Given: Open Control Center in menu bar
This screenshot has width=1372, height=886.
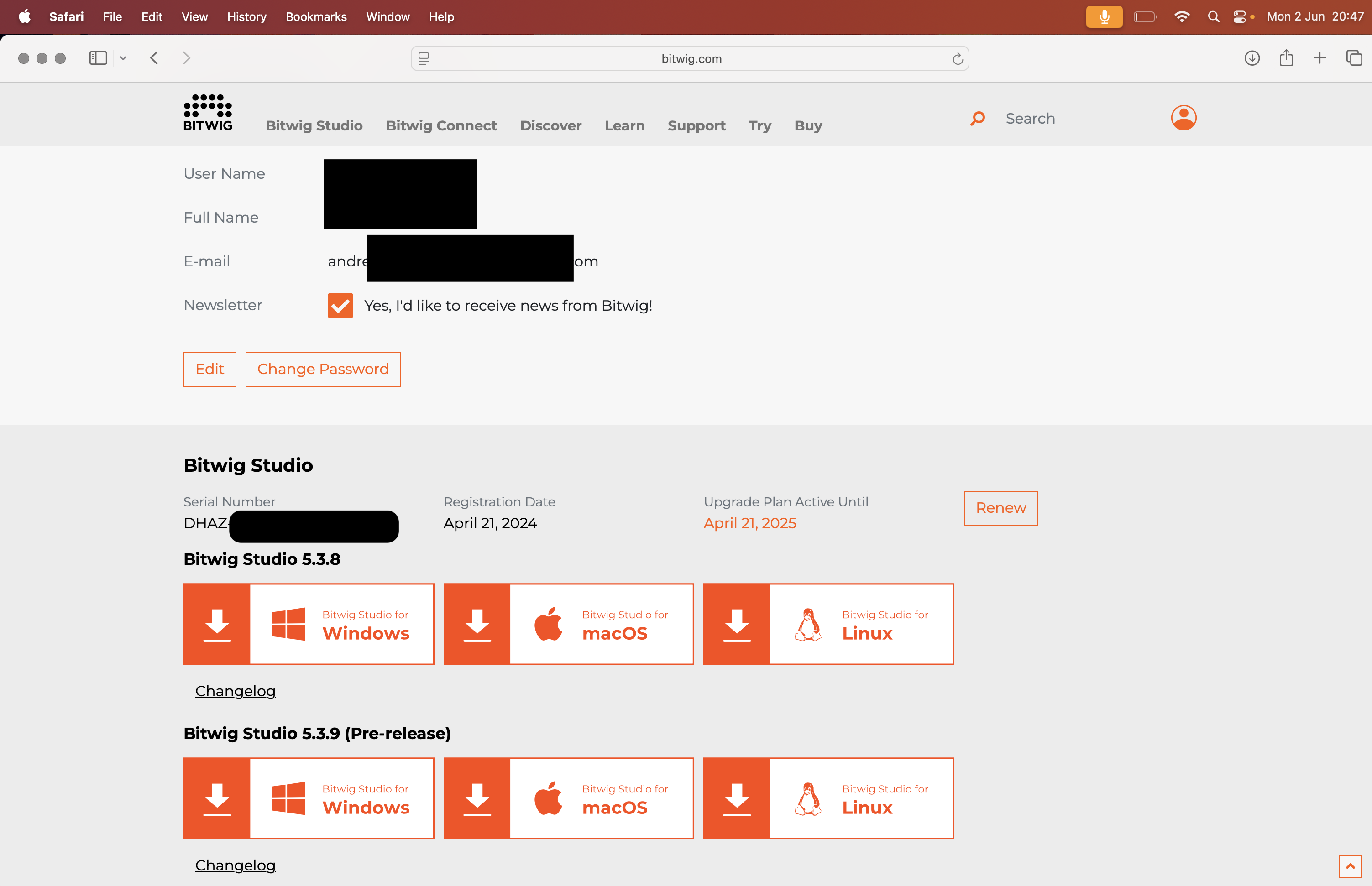Looking at the screenshot, I should (1240, 17).
